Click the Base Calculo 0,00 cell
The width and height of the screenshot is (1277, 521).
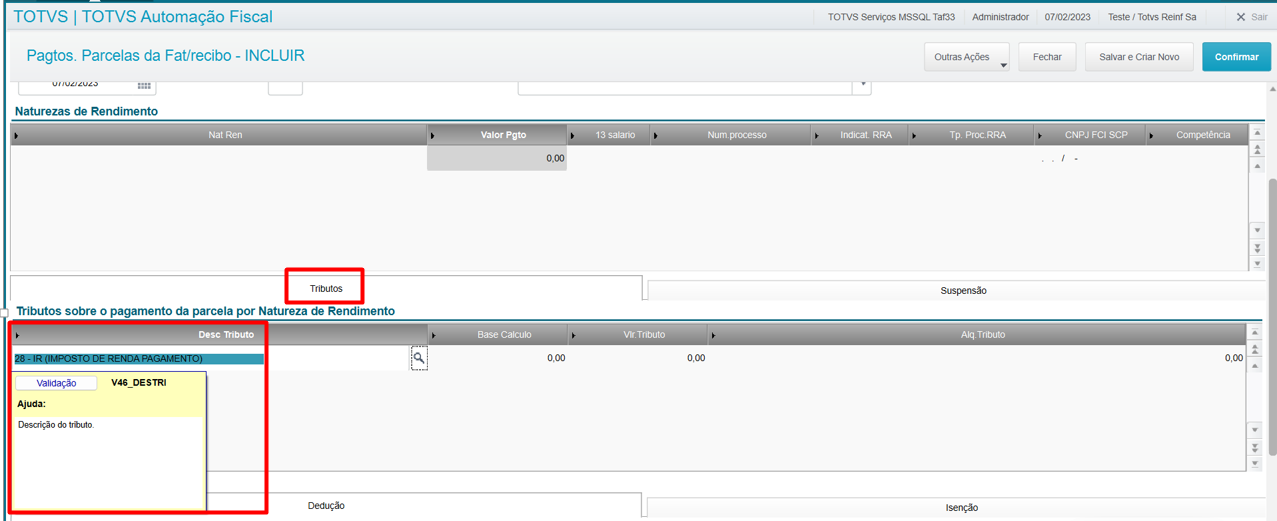pos(497,358)
